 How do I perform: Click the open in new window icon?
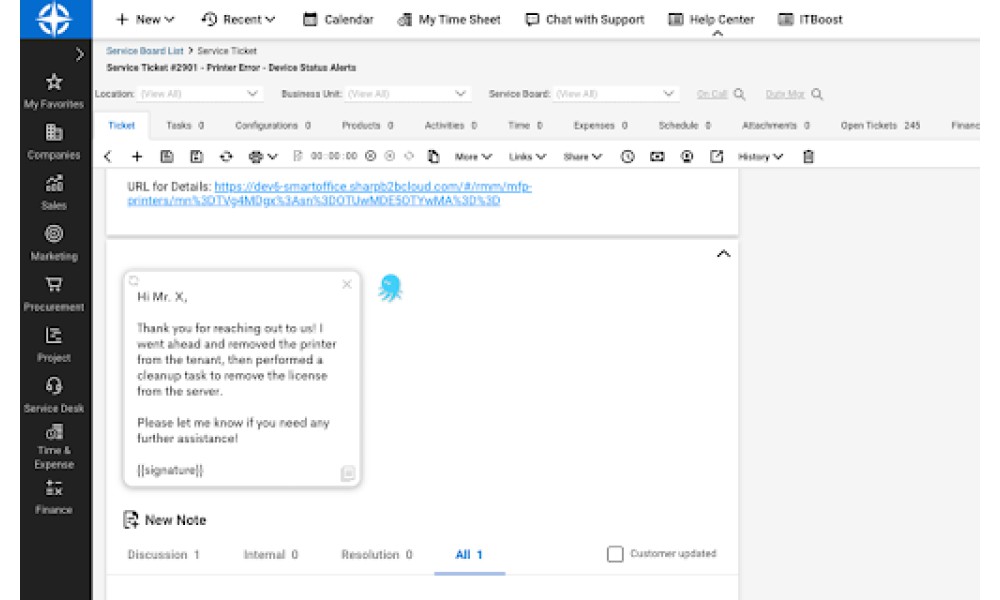click(717, 156)
